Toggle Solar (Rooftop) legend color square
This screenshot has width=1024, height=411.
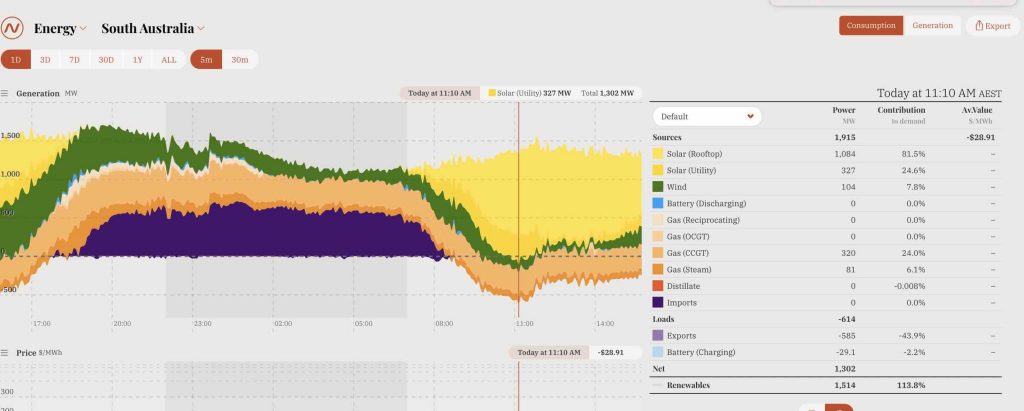658,154
